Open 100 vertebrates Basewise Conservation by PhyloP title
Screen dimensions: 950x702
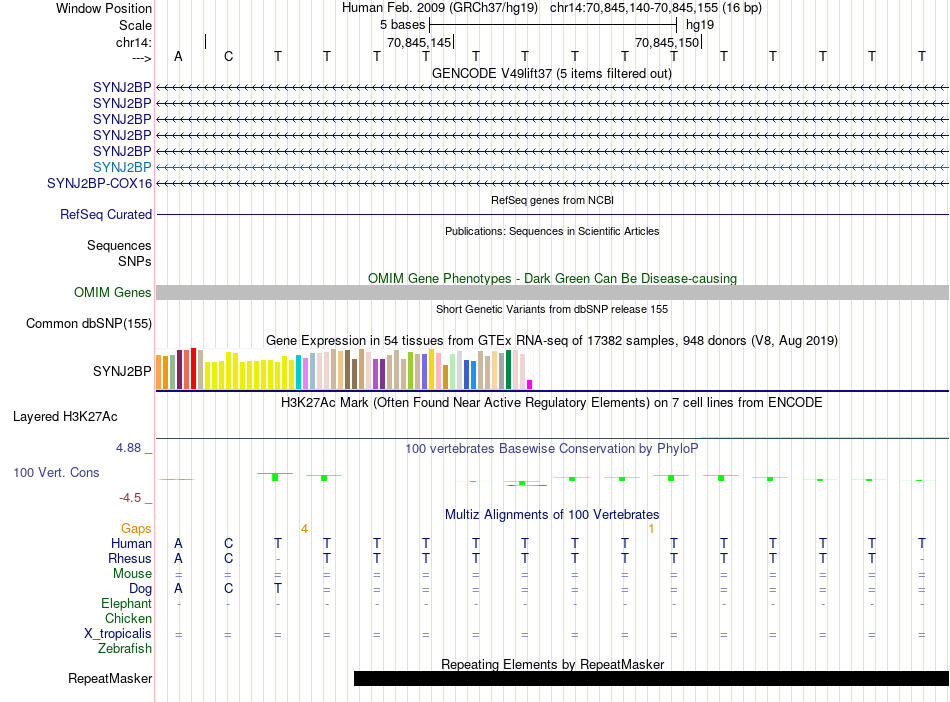click(552, 448)
